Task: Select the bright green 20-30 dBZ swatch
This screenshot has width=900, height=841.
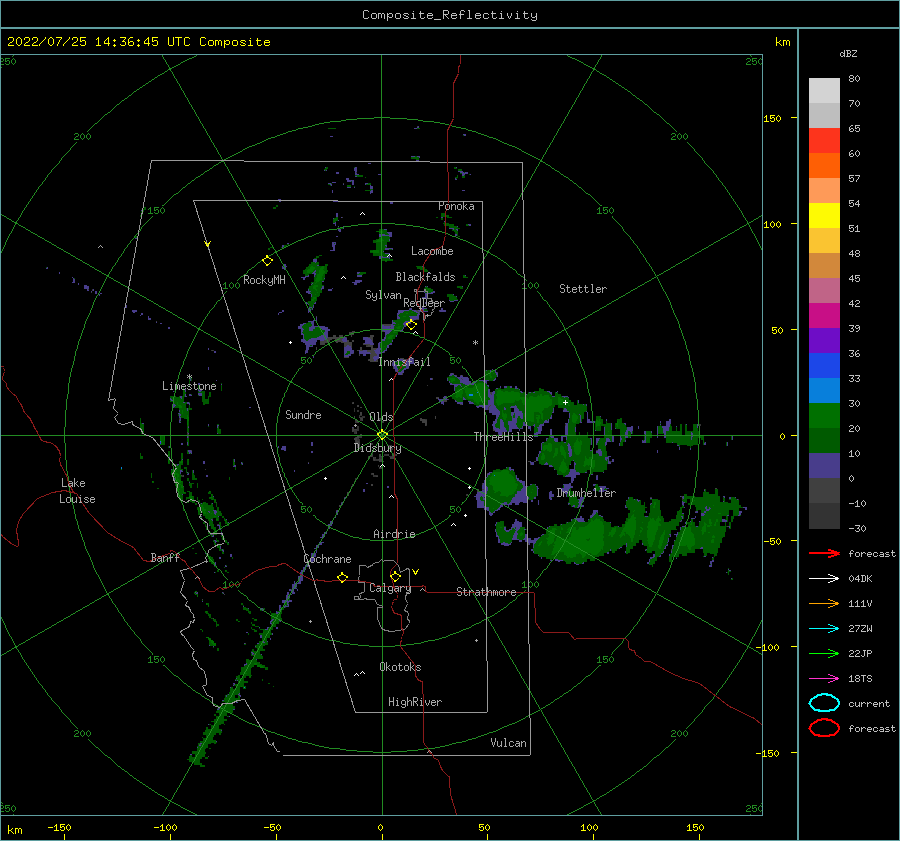Action: pos(824,416)
